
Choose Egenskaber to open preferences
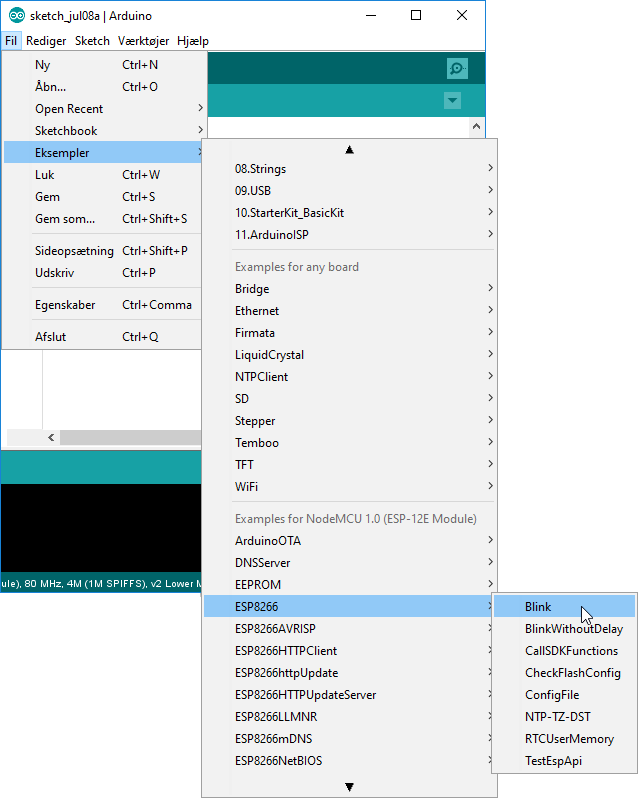click(65, 305)
